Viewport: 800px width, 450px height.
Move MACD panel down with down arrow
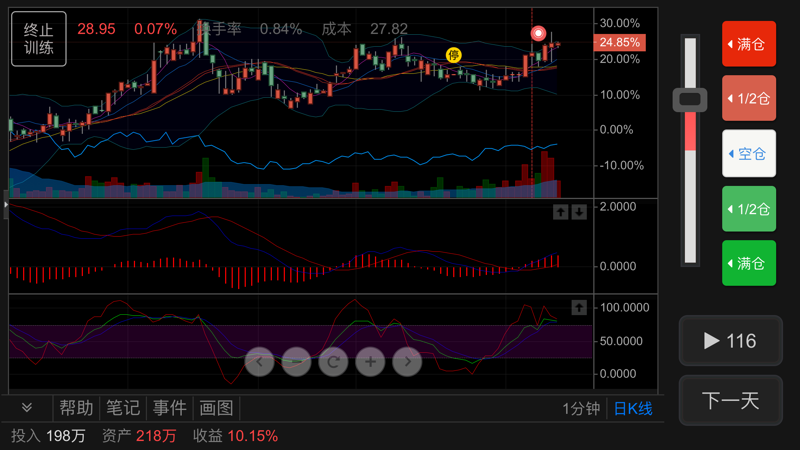click(579, 212)
